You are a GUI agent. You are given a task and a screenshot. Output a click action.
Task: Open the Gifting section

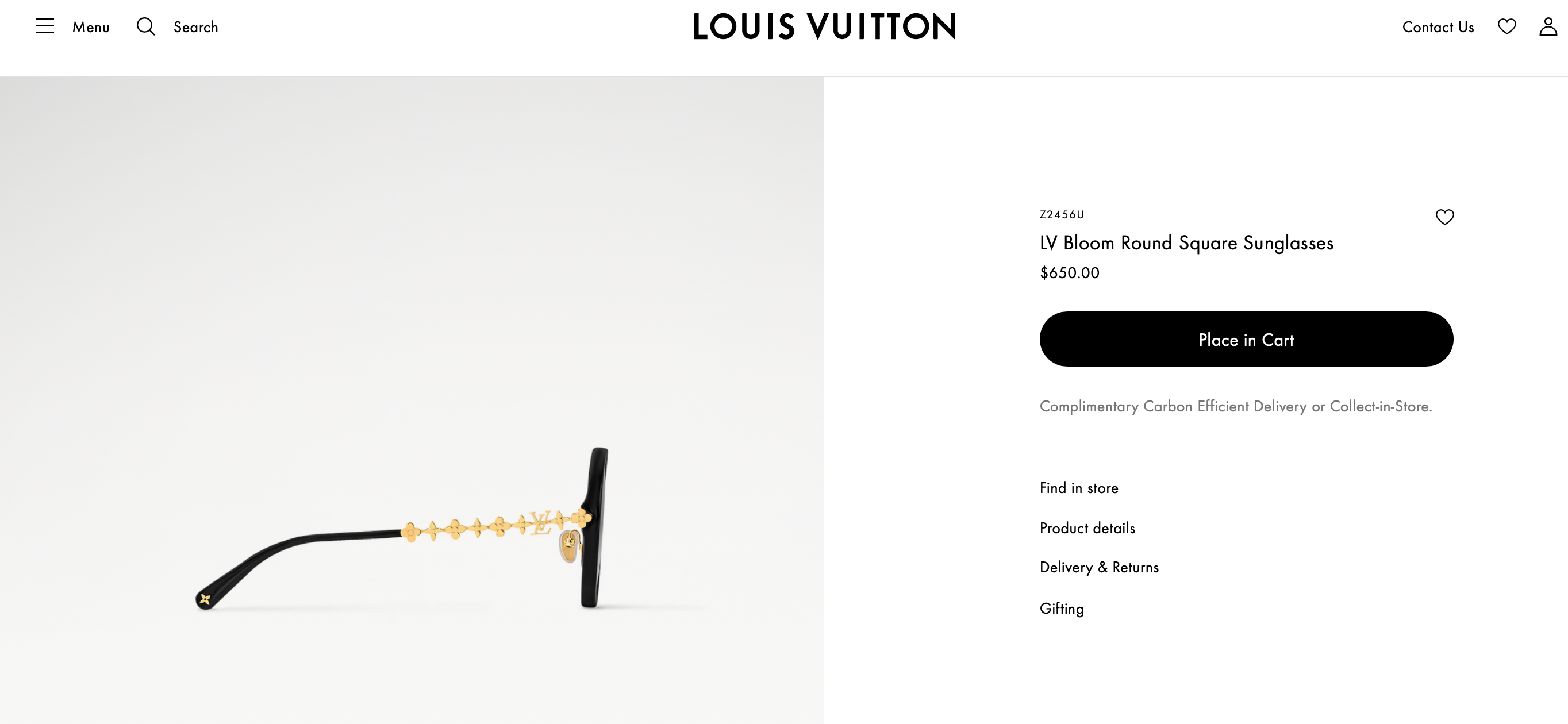coord(1062,609)
